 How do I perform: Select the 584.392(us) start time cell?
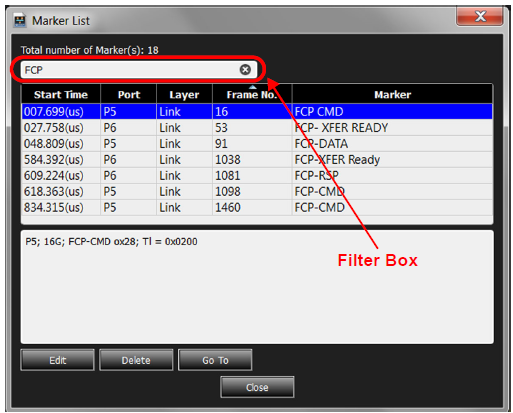(61, 160)
